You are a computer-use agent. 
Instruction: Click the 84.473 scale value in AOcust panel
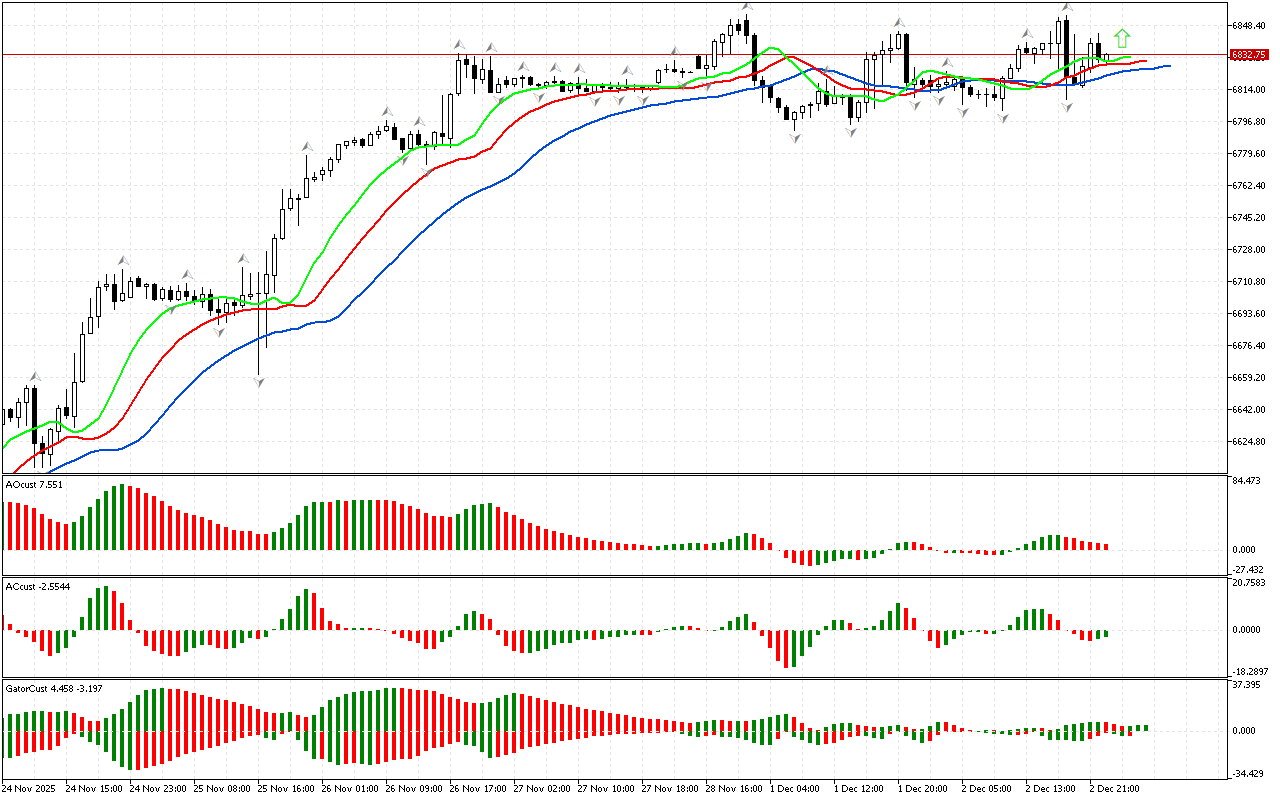(x=1244, y=482)
